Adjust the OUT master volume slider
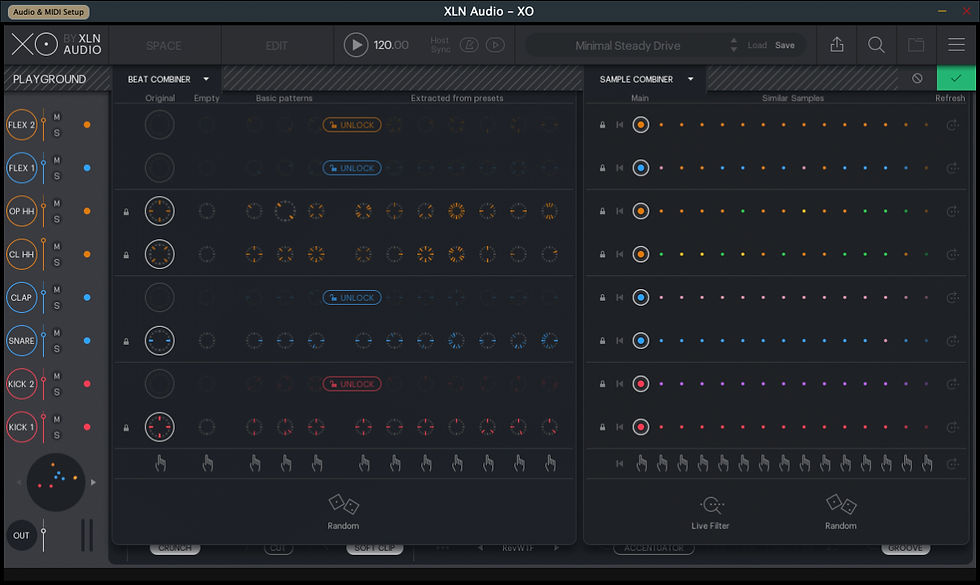Screen dimensions: 980x585 click(x=43, y=534)
